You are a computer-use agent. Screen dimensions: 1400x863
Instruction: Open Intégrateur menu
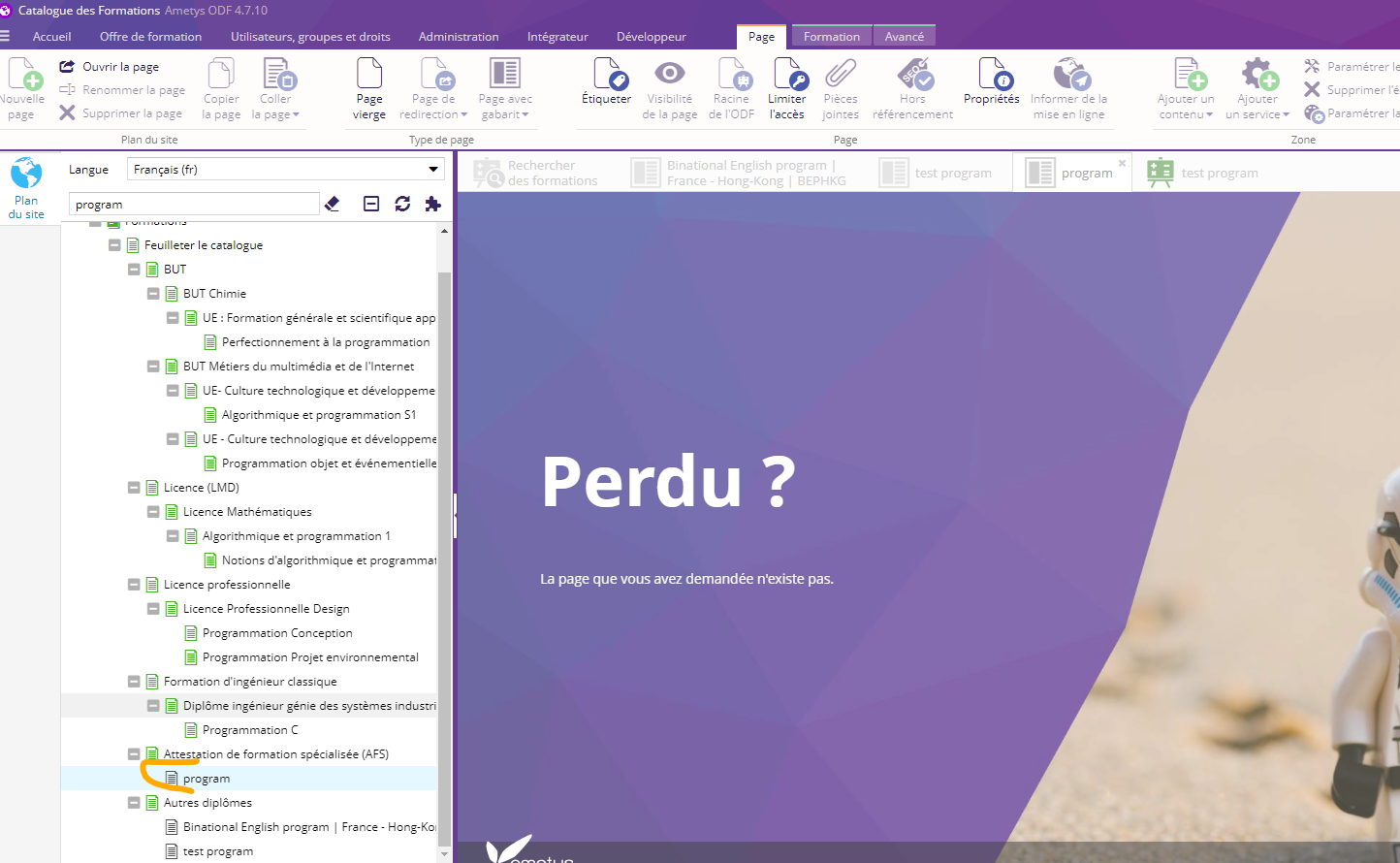(557, 37)
